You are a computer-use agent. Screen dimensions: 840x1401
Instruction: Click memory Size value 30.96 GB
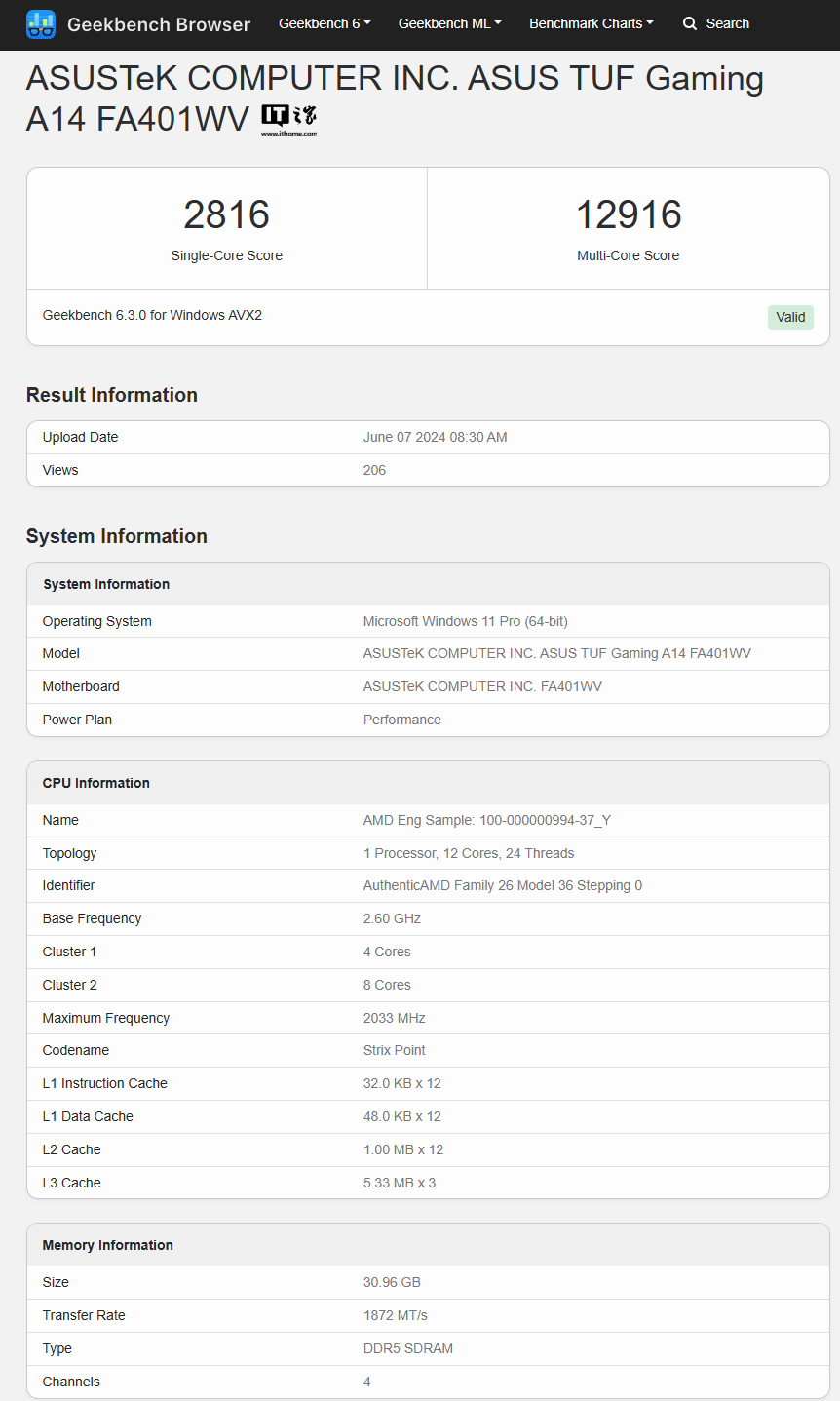[x=393, y=1282]
